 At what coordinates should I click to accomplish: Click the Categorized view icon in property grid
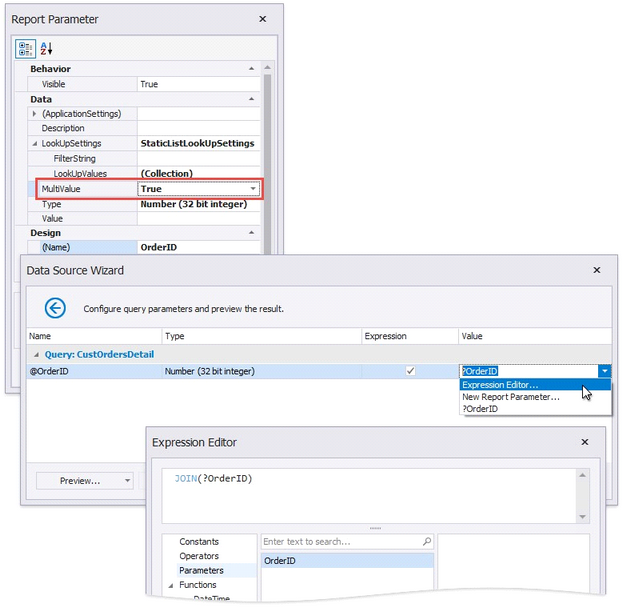click(x=26, y=48)
